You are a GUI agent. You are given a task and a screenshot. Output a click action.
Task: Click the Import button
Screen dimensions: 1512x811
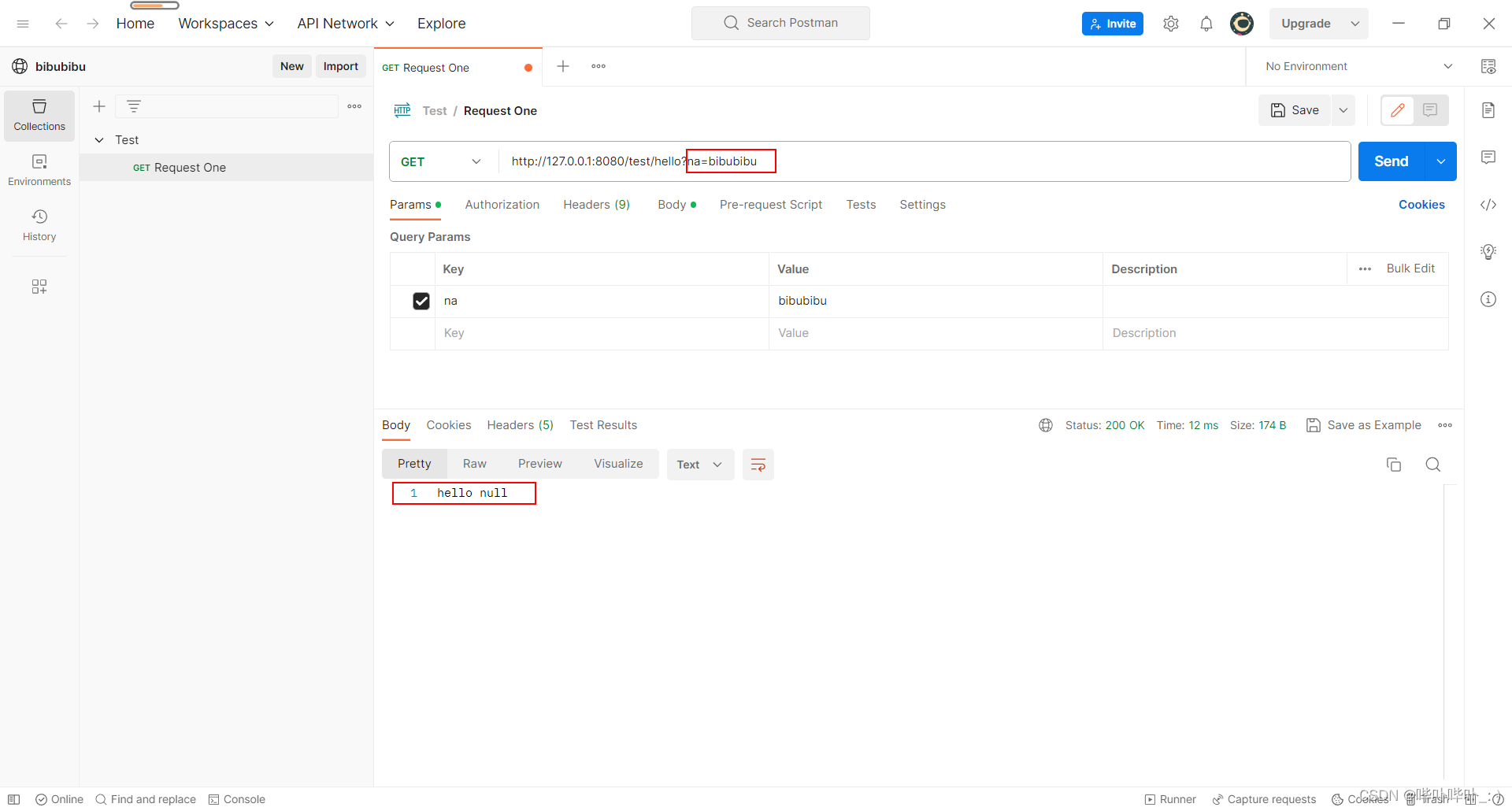click(x=341, y=66)
